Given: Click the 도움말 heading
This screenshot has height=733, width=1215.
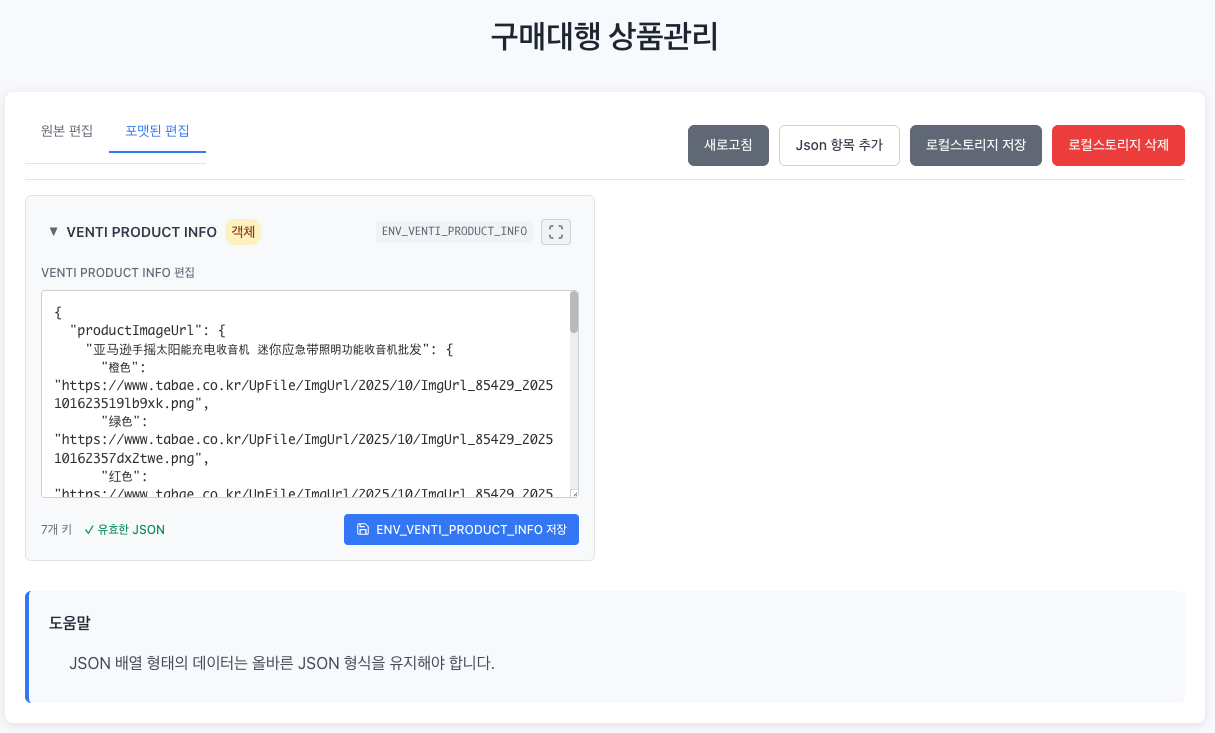Looking at the screenshot, I should click(70, 623).
